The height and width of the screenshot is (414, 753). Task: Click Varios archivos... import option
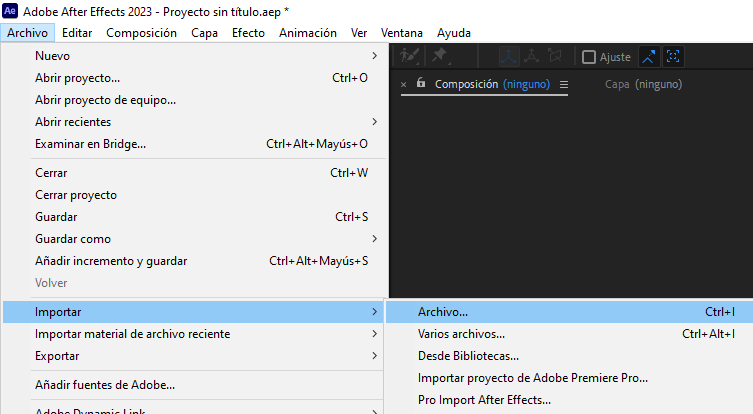coord(461,334)
